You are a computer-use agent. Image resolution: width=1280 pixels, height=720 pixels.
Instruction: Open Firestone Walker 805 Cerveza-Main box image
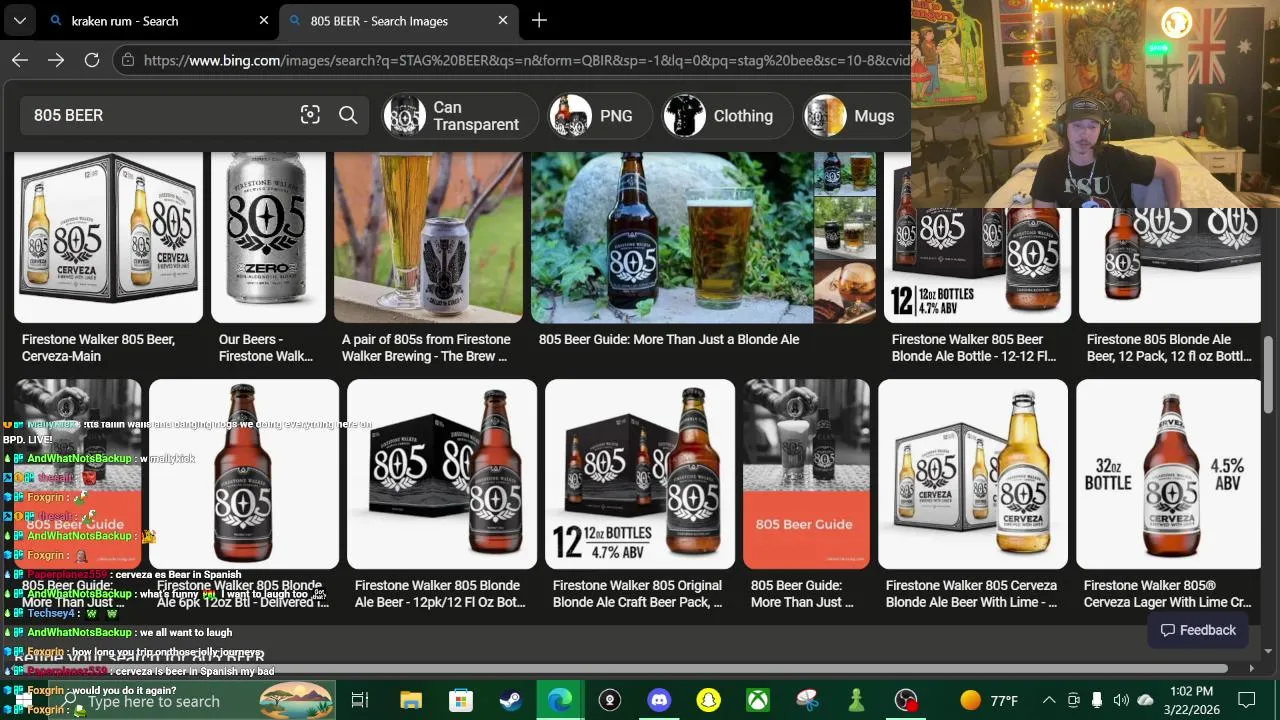click(108, 237)
